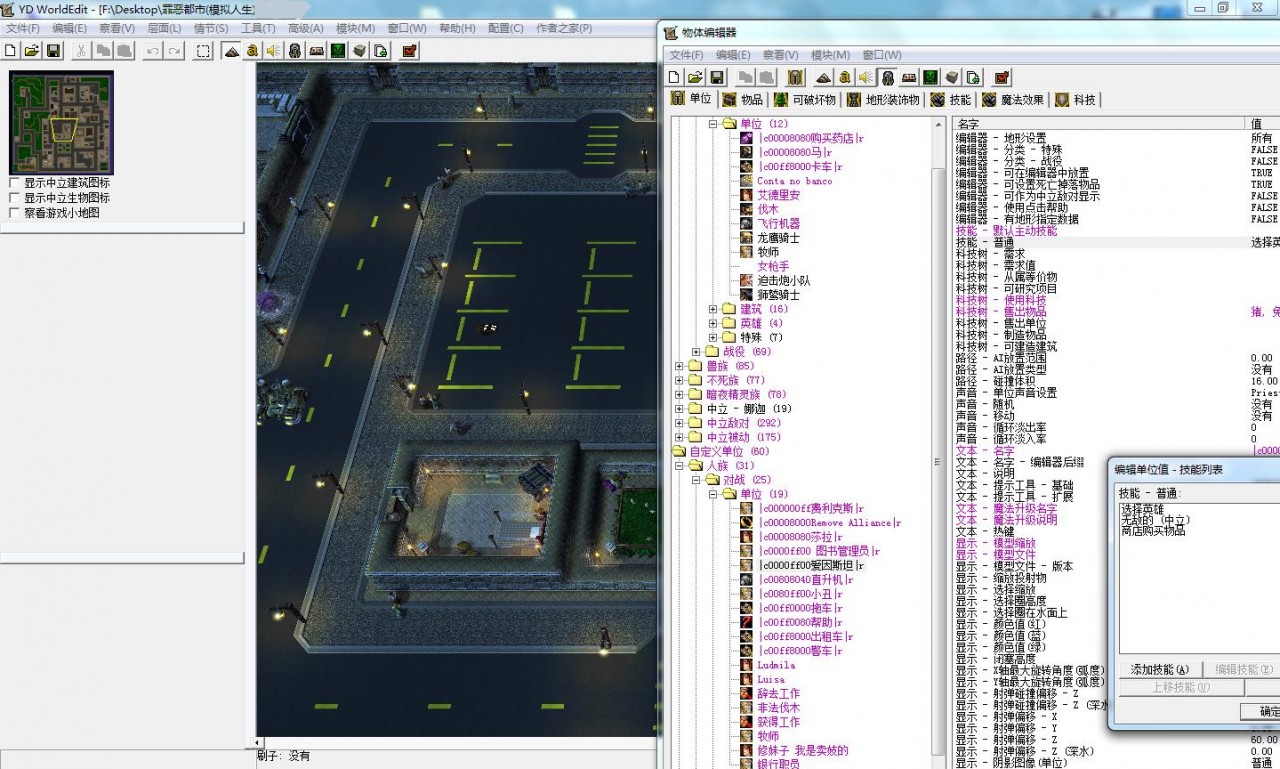The height and width of the screenshot is (769, 1280).
Task: Expand the 暗夜精灵族 (78) folder
Action: coord(680,395)
